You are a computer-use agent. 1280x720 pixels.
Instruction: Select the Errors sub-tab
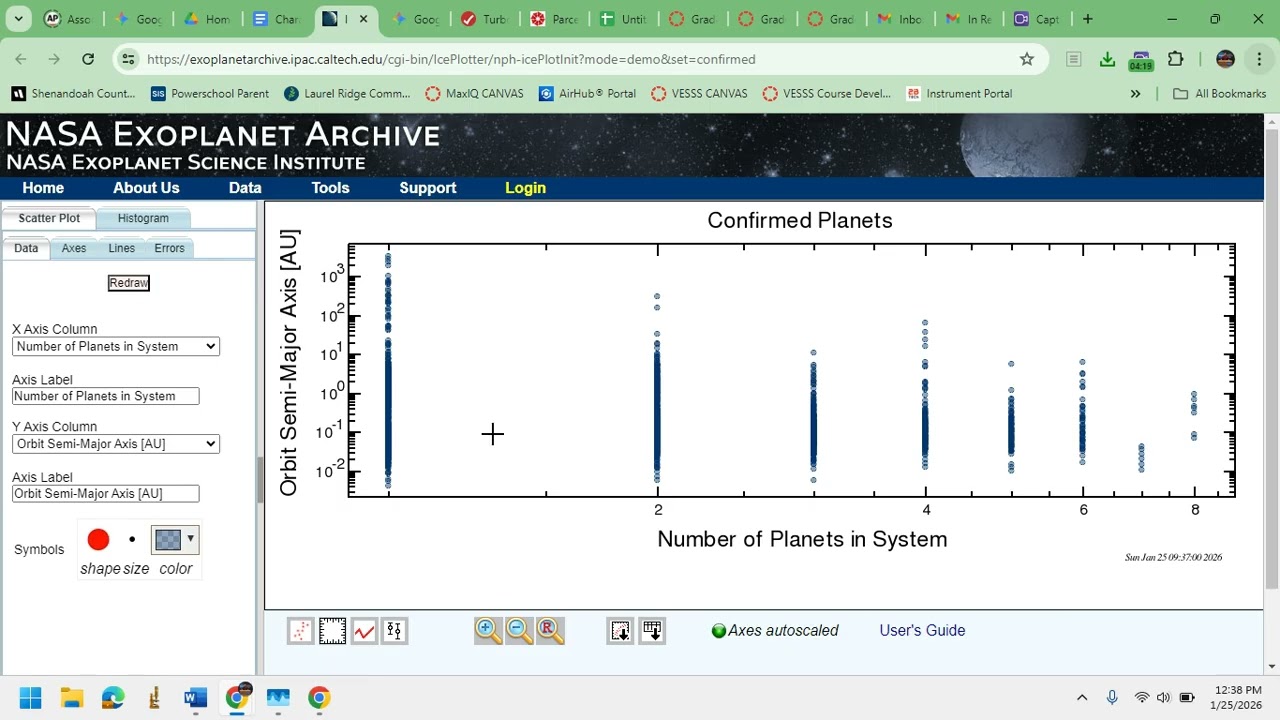169,248
